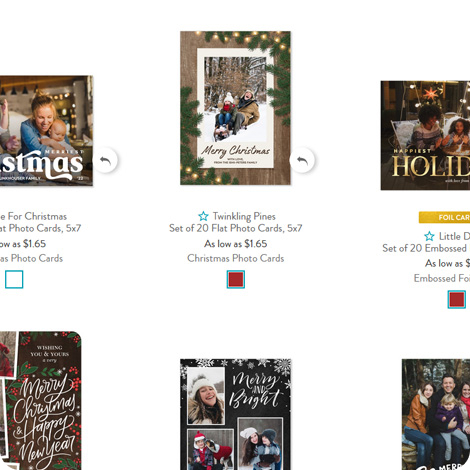This screenshot has height=470, width=470.
Task: Open the Merry and Bright chalkboard card
Action: tap(235, 414)
